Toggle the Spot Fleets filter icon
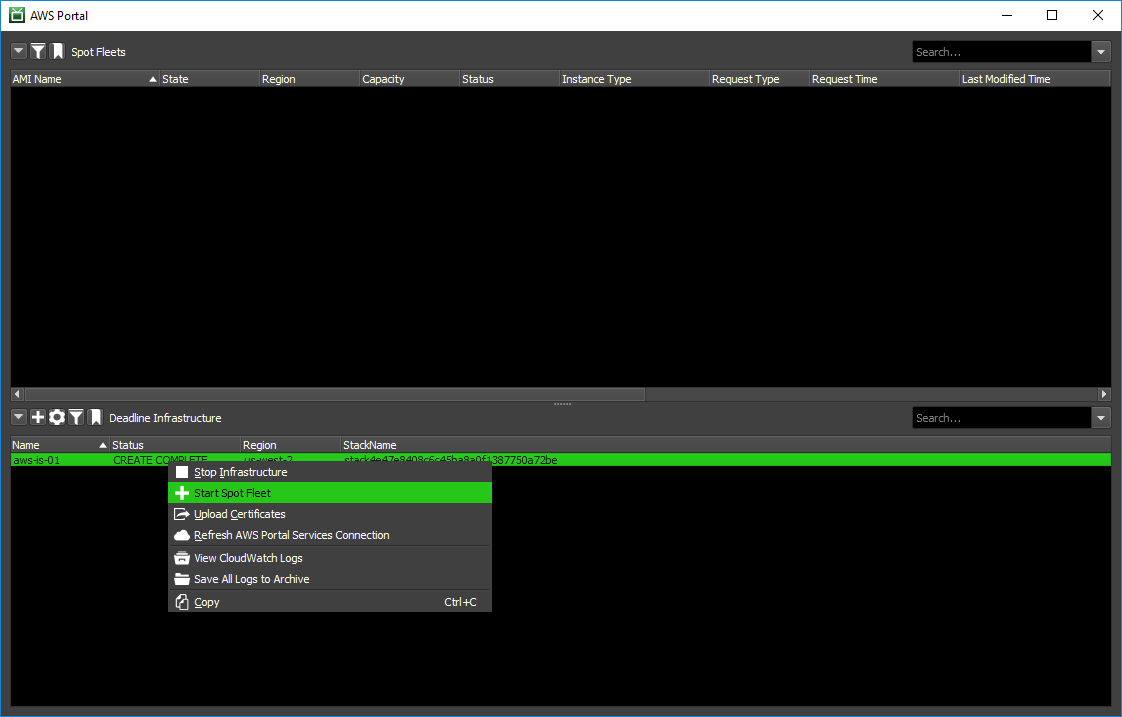Image resolution: width=1122 pixels, height=717 pixels. (x=38, y=52)
